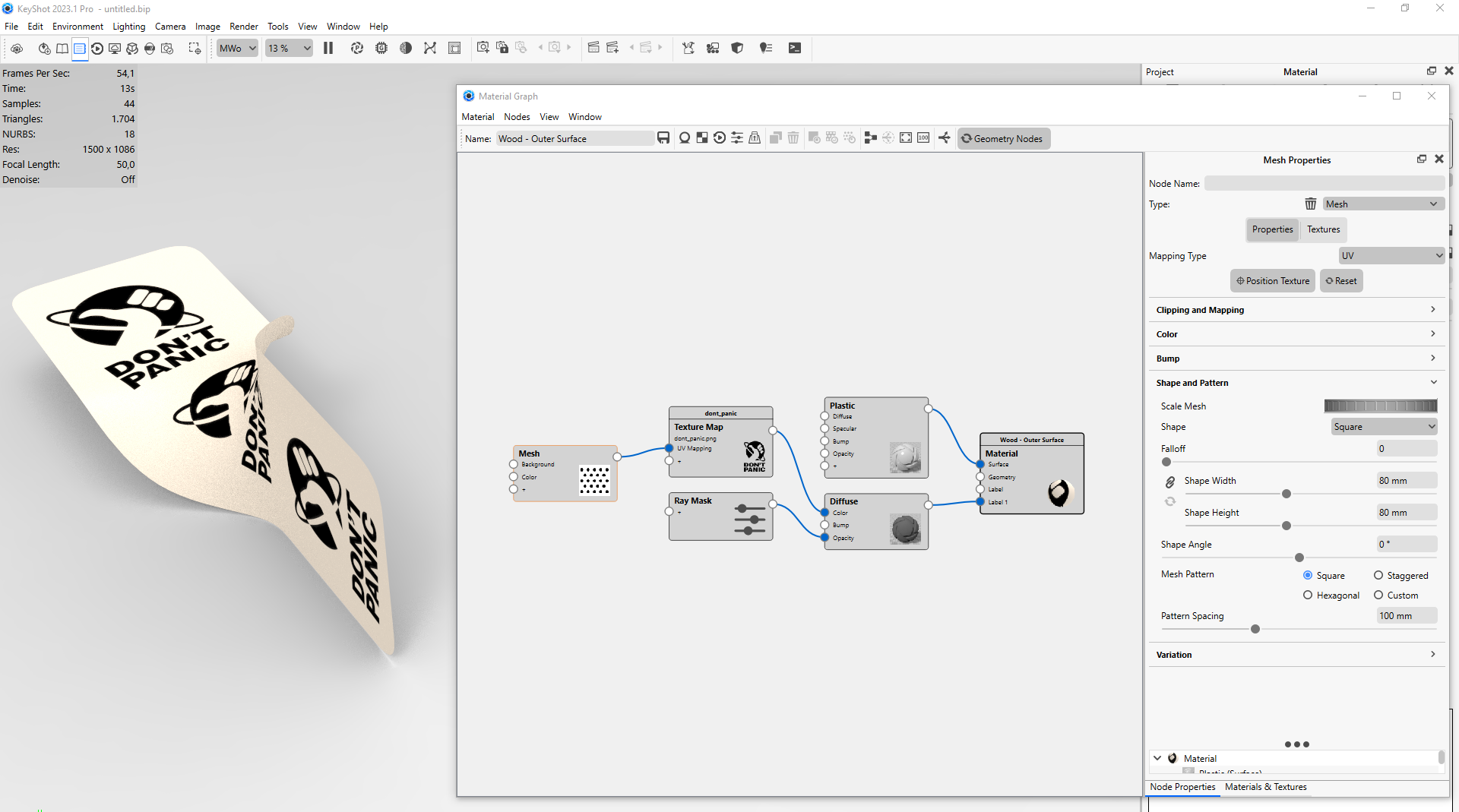Click the performance mode swirl icon
Screen dimensions: 1459x812
pos(356,48)
